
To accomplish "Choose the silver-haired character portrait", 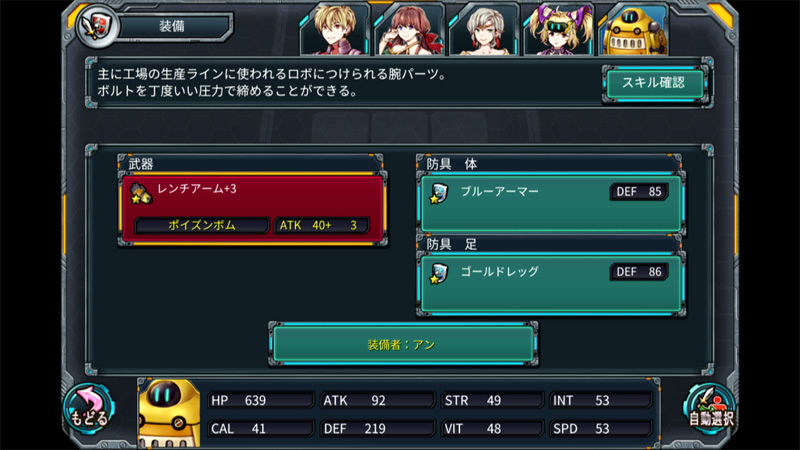I will click(484, 29).
